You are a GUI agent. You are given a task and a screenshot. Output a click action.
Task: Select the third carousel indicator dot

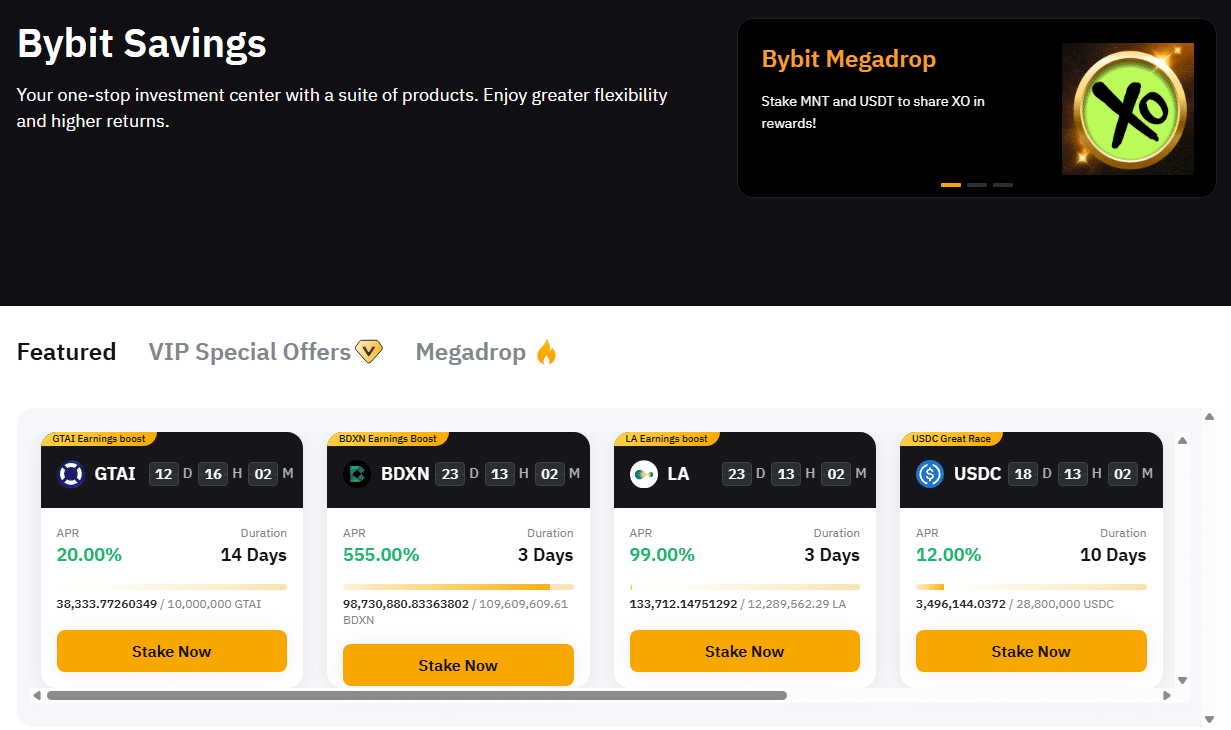pyautogui.click(x=1004, y=185)
